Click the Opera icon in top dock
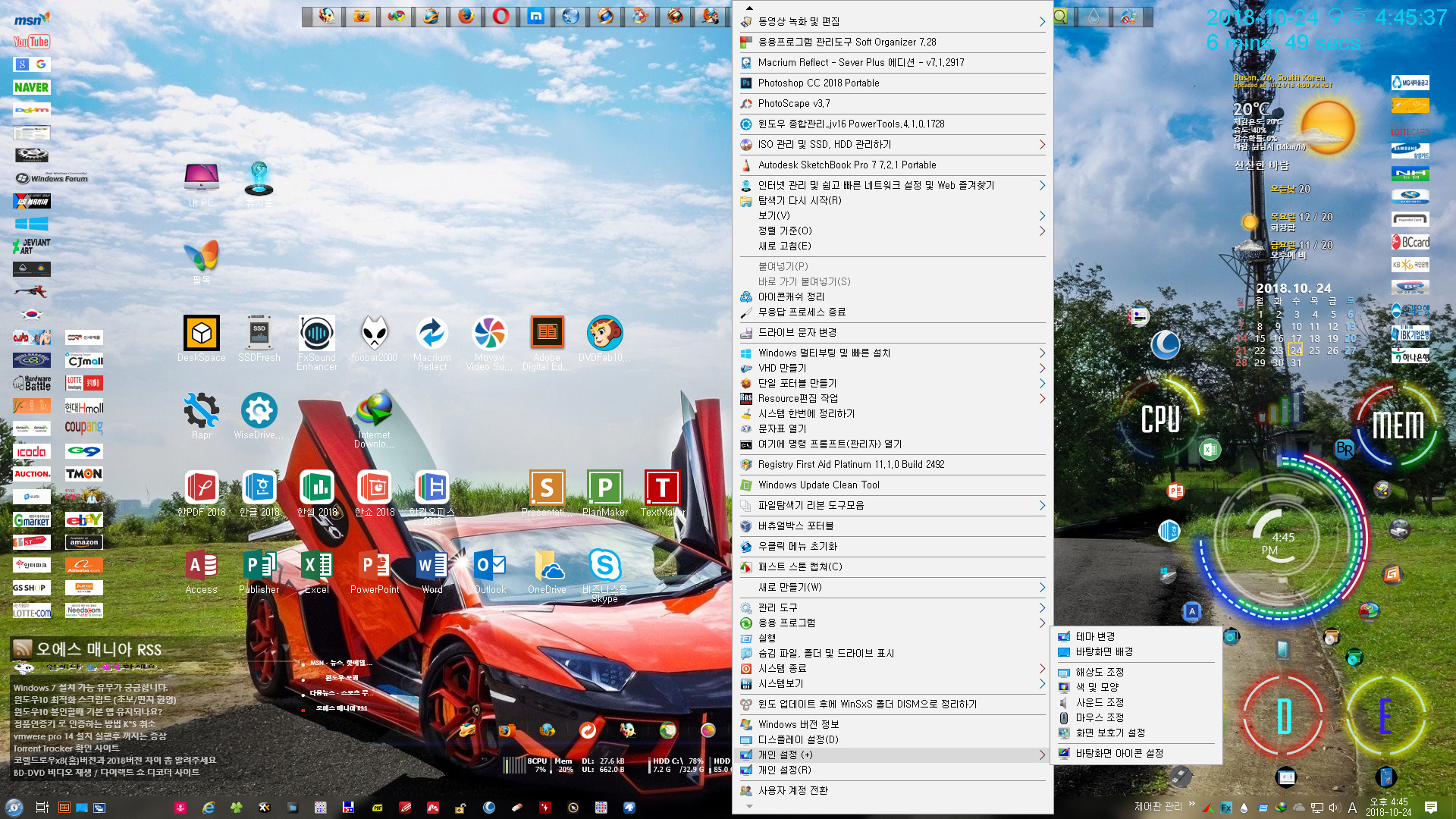Screen dimensions: 1456x819 point(500,16)
